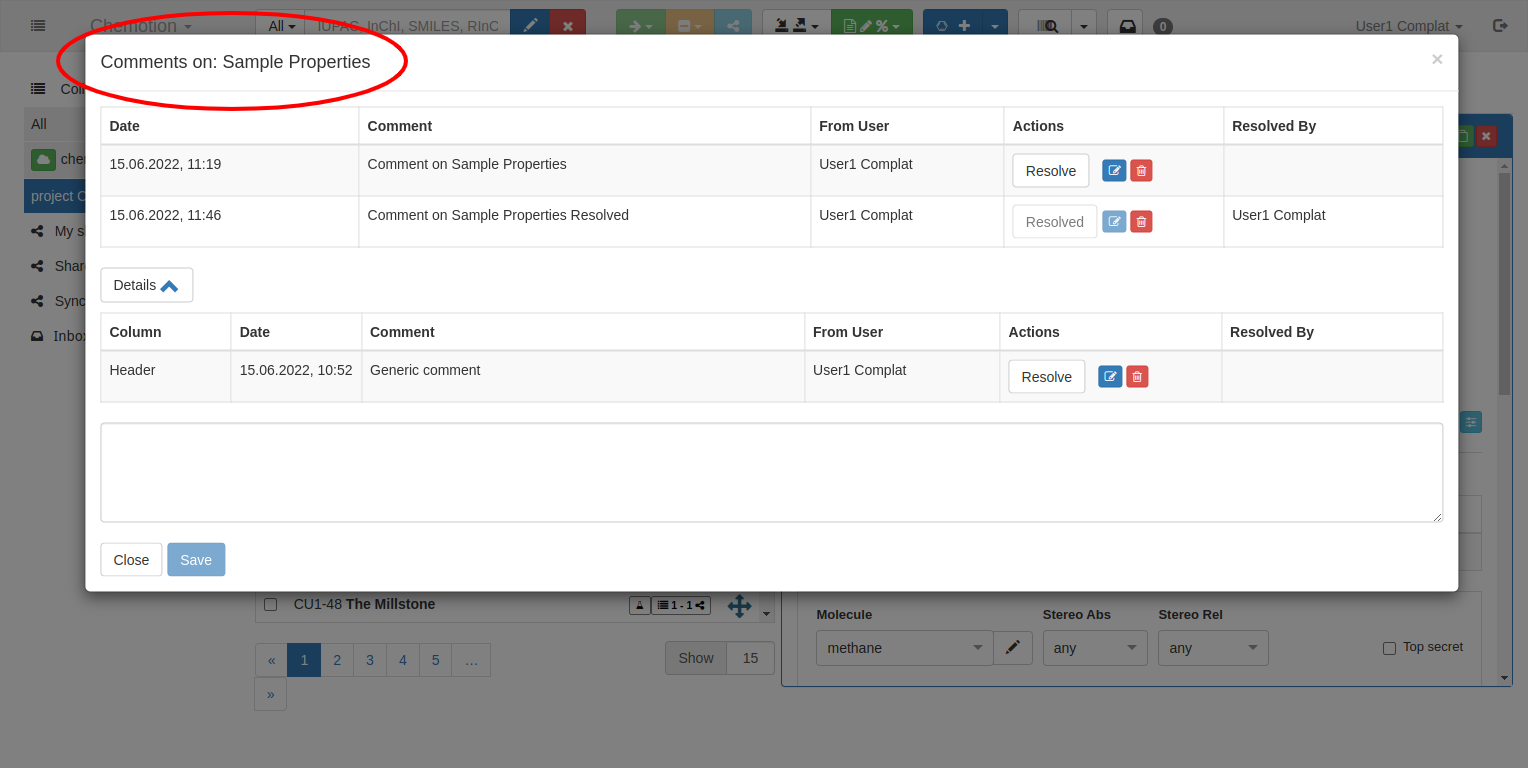Collapse the Details section
This screenshot has height=768, width=1528.
coord(146,285)
